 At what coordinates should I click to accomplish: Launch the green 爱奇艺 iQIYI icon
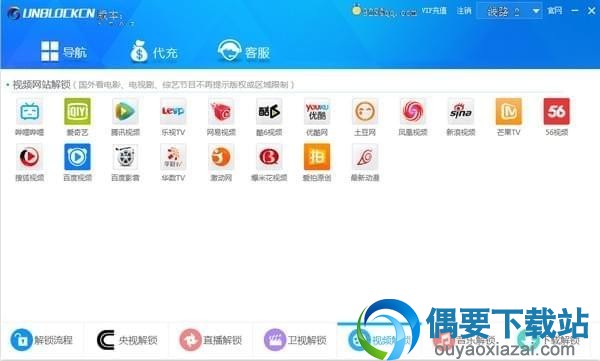[77, 111]
